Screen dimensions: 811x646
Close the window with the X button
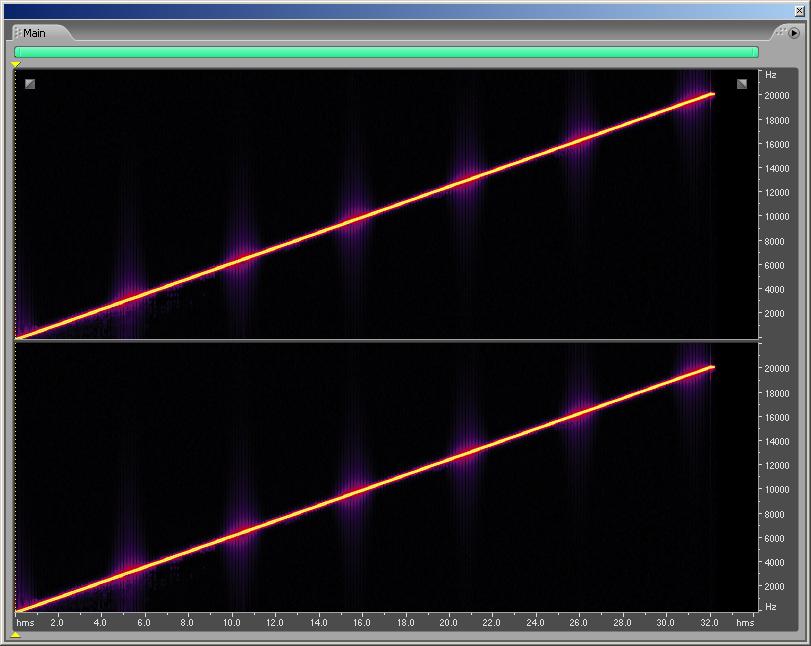point(799,10)
